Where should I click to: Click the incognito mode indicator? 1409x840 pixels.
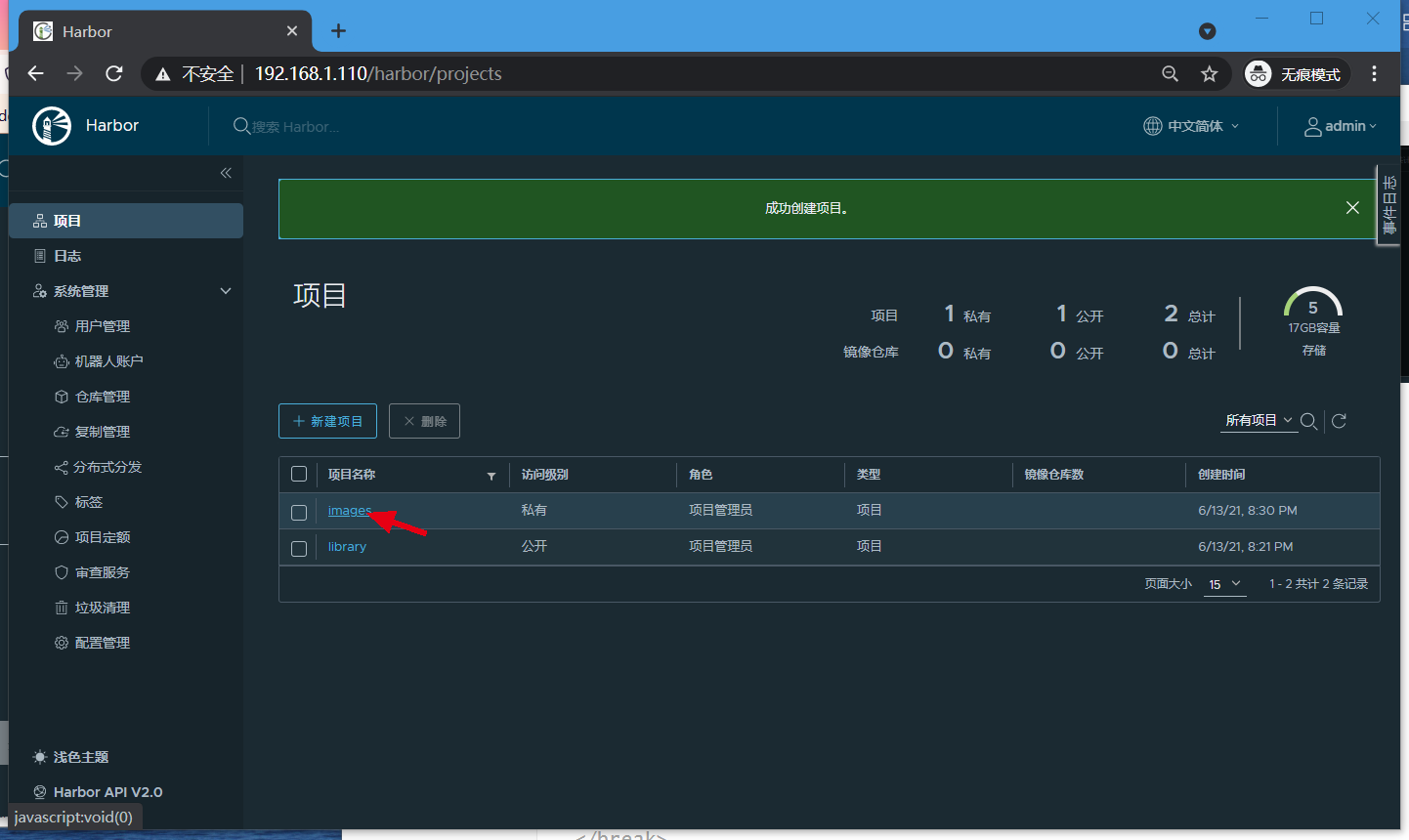1297,74
